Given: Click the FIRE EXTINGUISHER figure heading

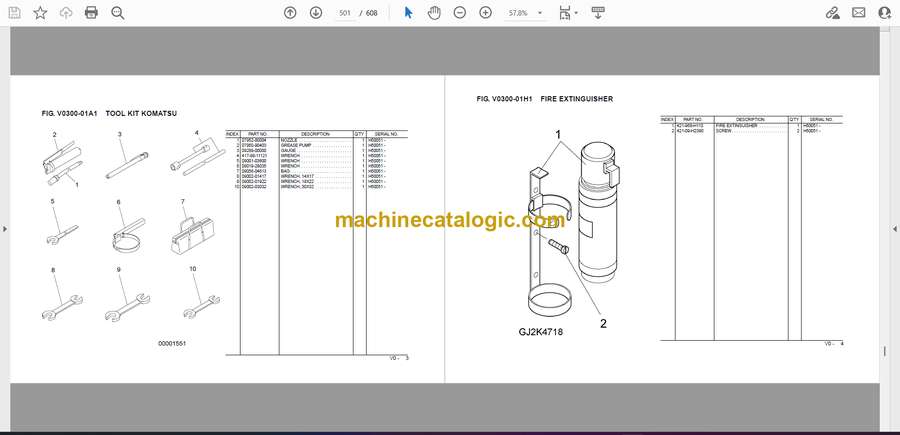Looking at the screenshot, I should coord(576,99).
